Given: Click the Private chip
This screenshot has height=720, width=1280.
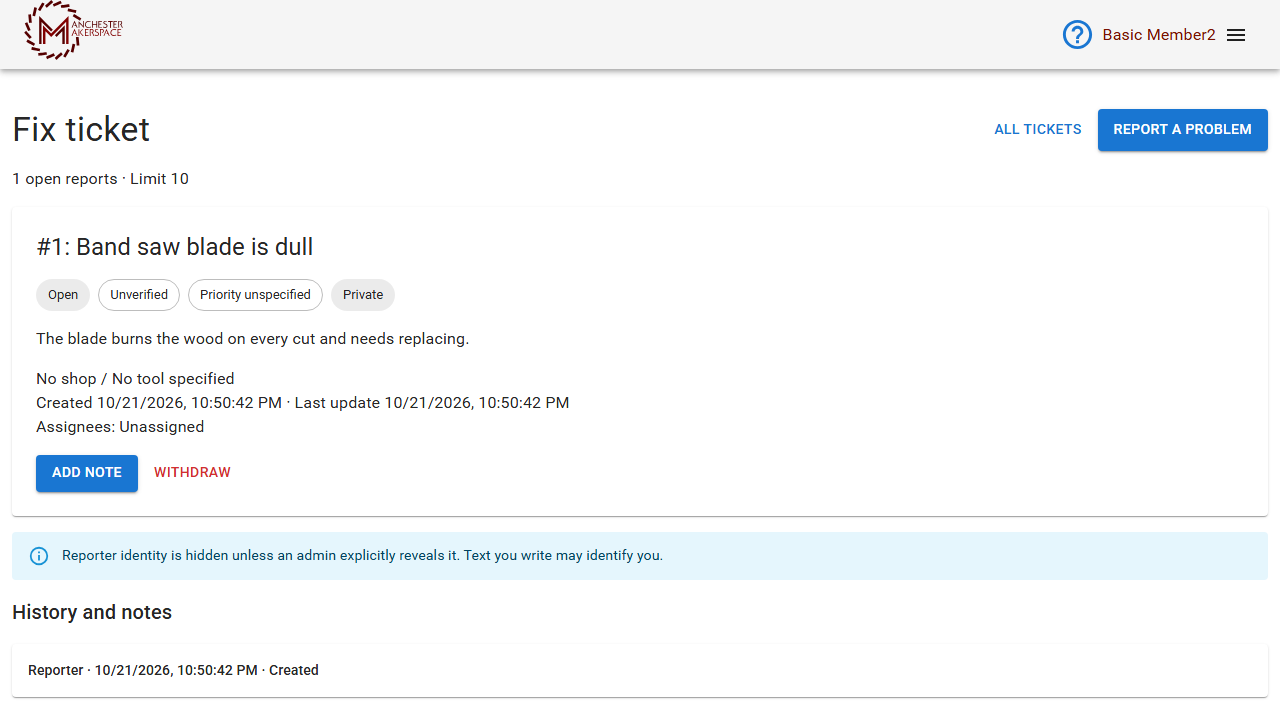Looking at the screenshot, I should coord(363,295).
